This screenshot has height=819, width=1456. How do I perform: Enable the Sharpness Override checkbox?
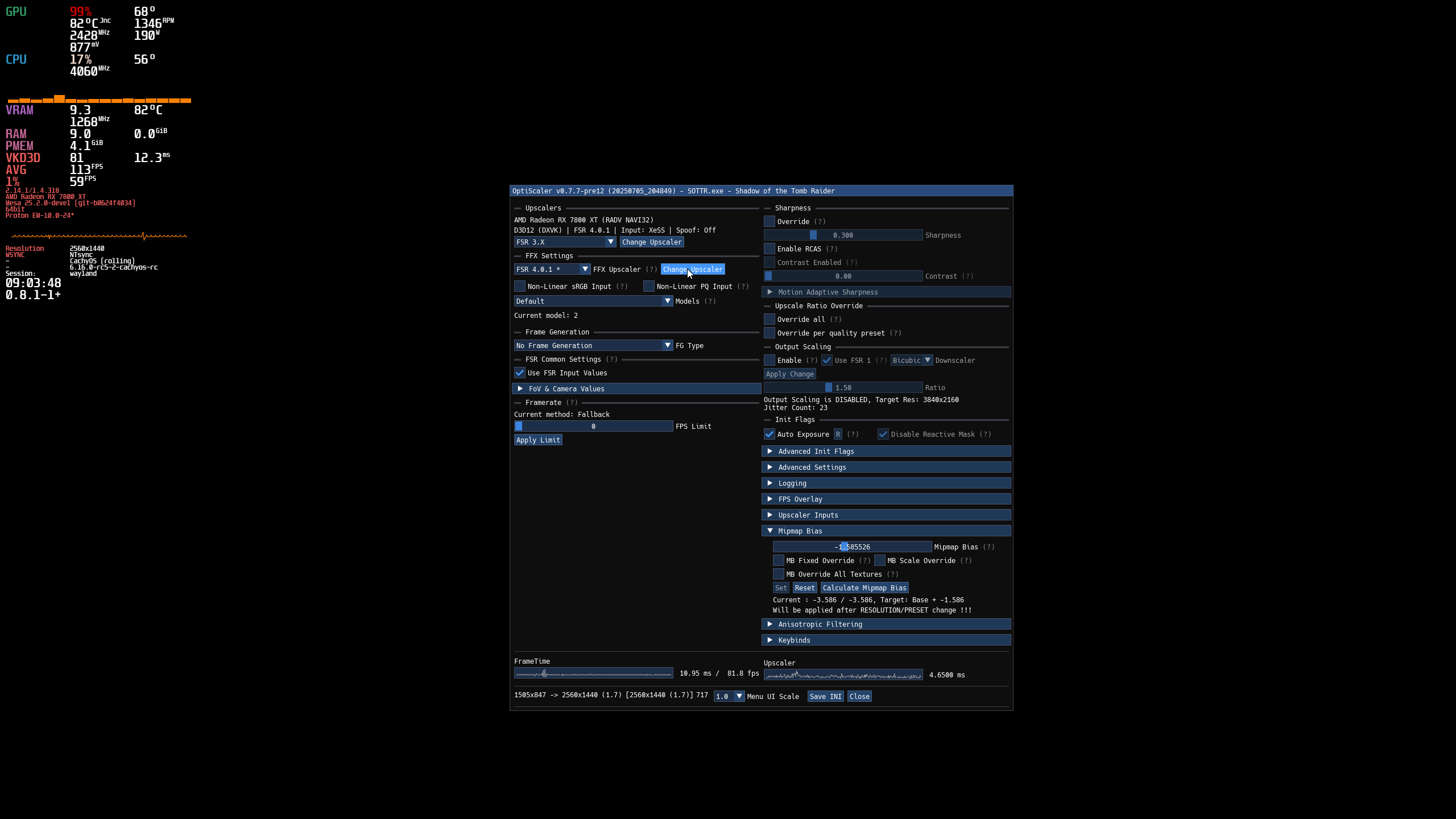(x=770, y=222)
